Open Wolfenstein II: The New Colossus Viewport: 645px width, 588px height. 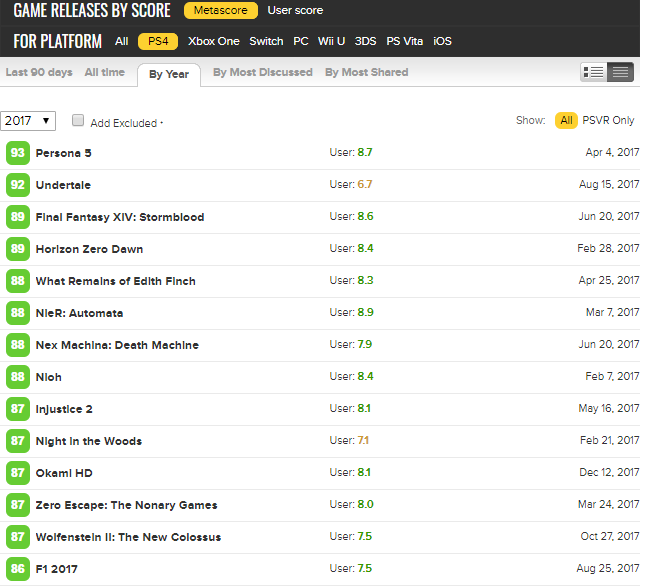click(x=128, y=537)
